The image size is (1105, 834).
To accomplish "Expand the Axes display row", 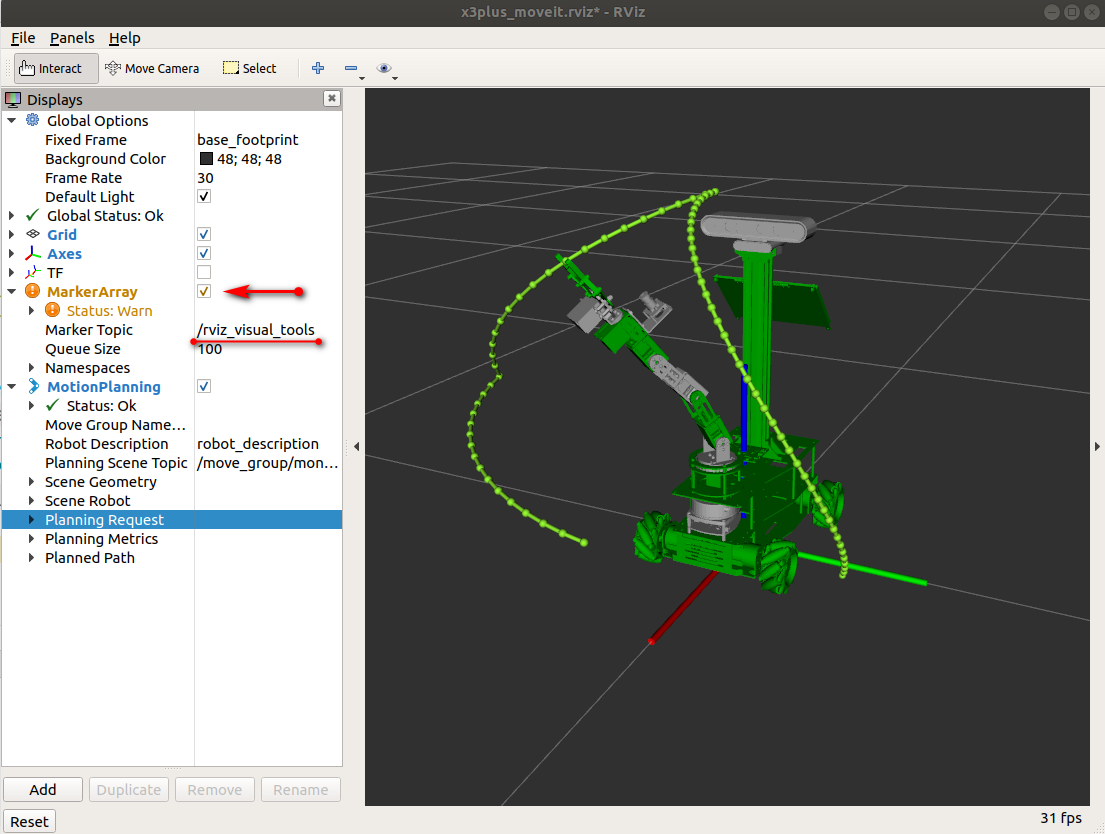I will pyautogui.click(x=11, y=254).
